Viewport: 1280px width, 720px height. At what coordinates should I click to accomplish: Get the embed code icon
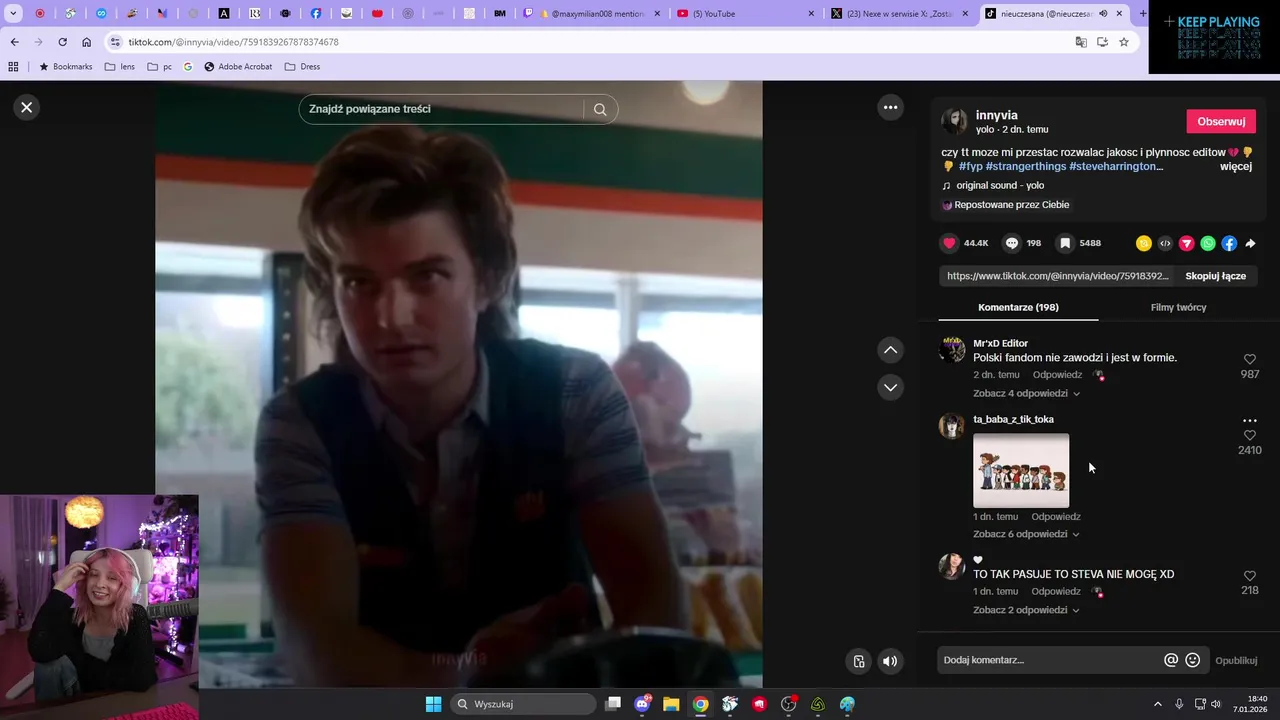click(x=1165, y=243)
